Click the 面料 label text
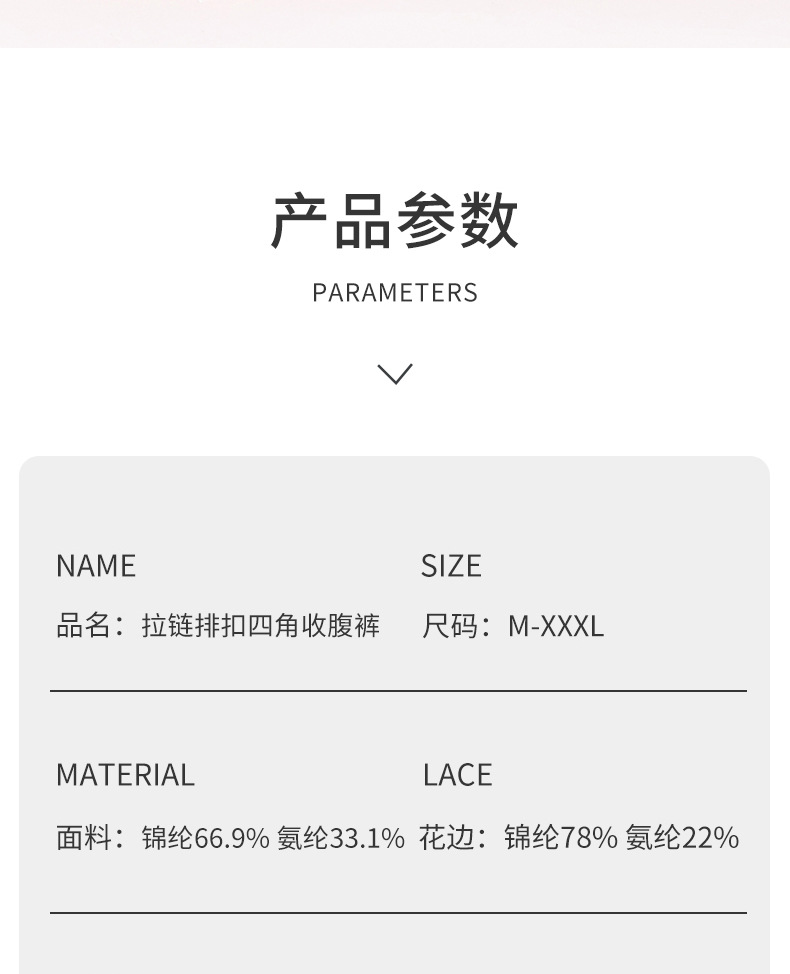The image size is (790, 974). click(x=82, y=837)
